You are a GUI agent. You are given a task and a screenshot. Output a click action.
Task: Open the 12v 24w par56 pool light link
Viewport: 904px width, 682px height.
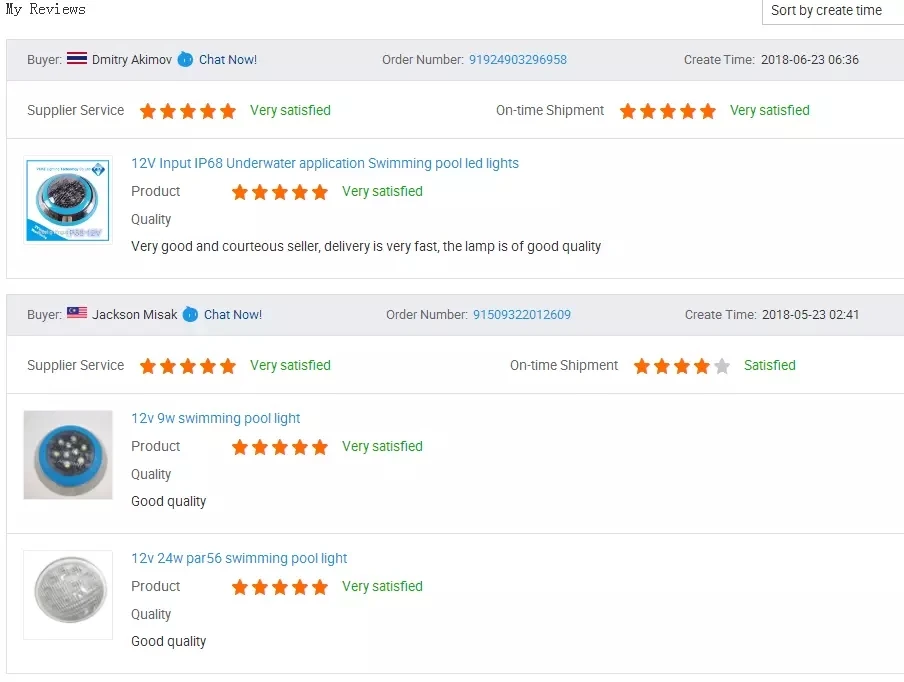(240, 559)
